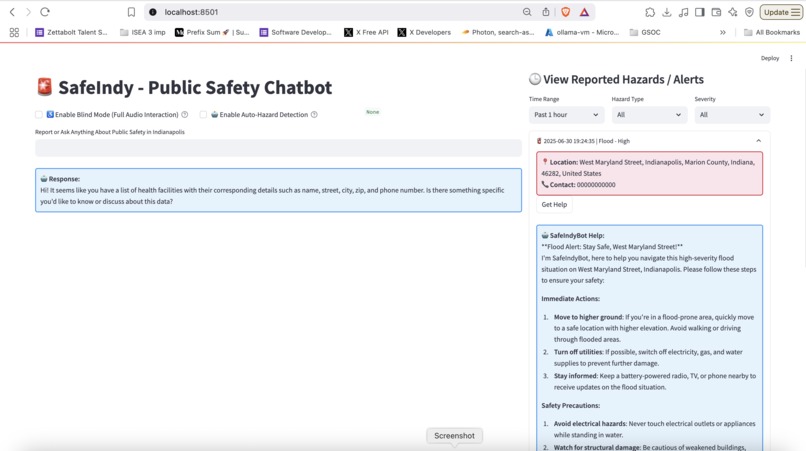Click the Safety Precautions: heading
This screenshot has height=451, width=806.
(x=571, y=406)
